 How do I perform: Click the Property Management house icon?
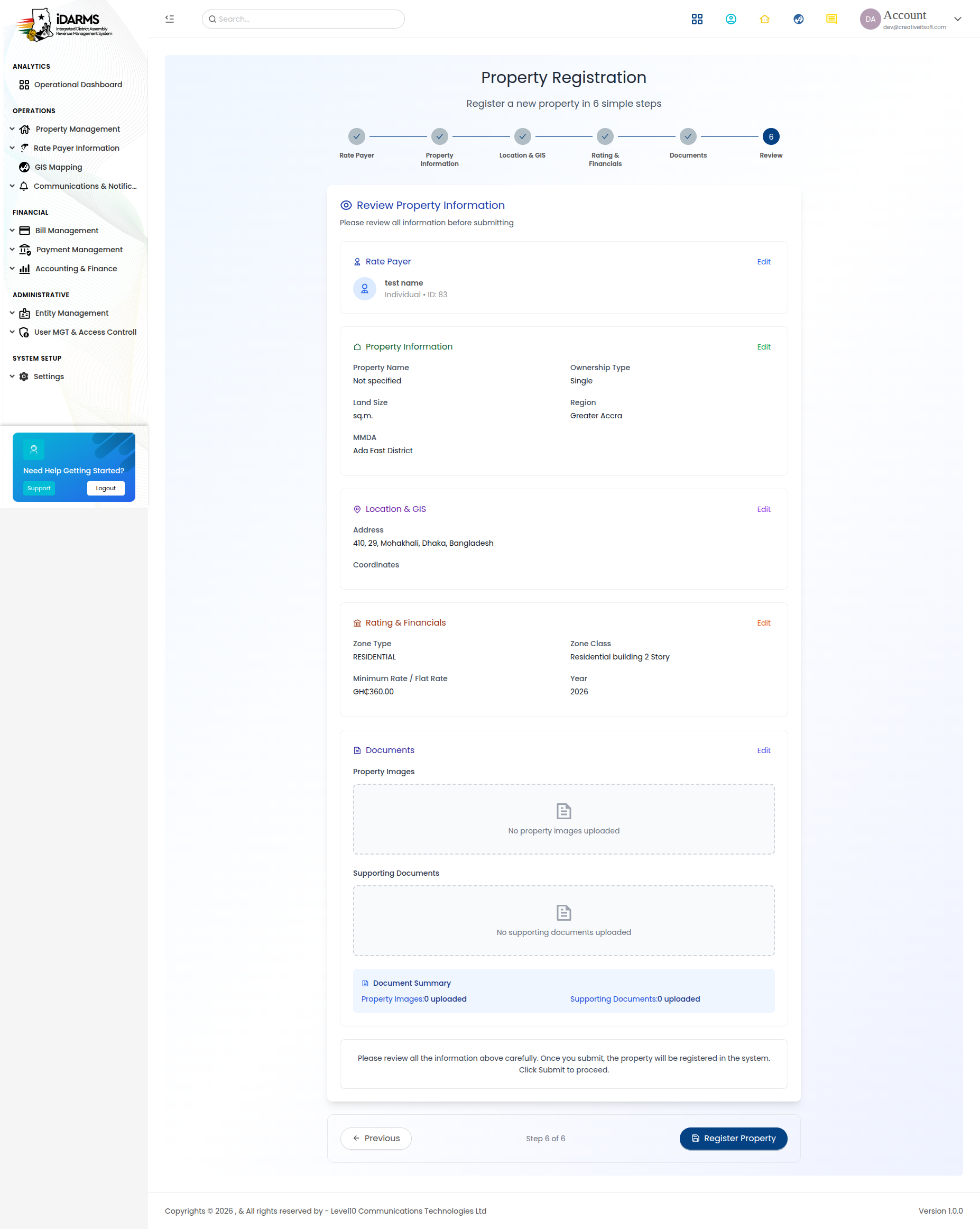[24, 129]
